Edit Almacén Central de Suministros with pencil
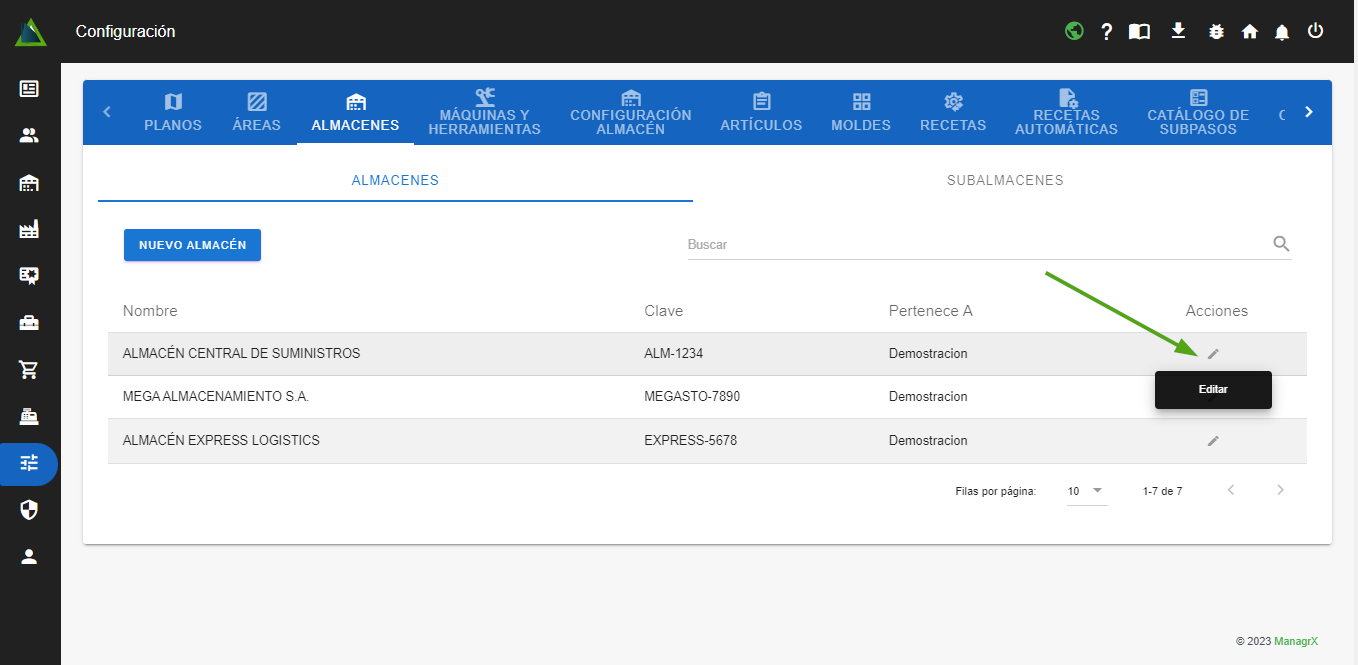Image resolution: width=1358 pixels, height=665 pixels. [x=1213, y=353]
